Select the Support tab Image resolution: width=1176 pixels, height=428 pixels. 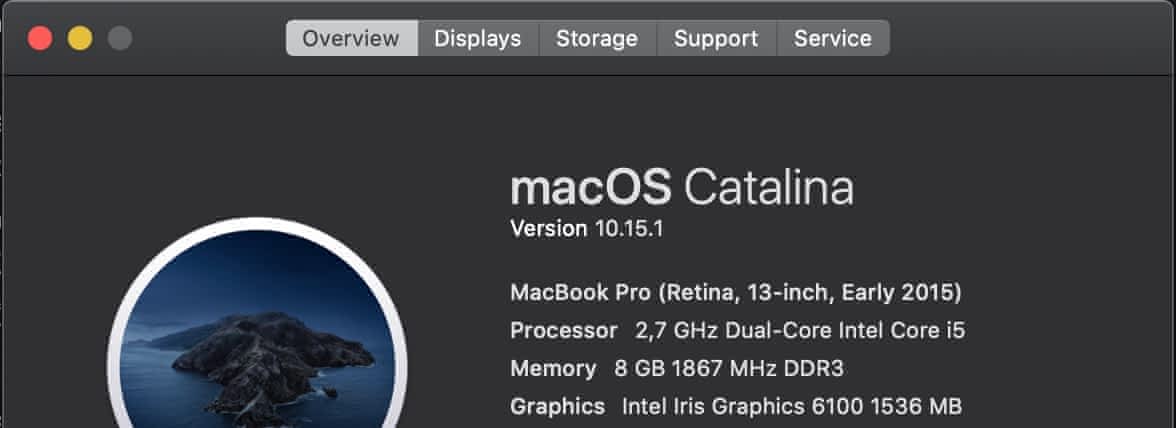click(716, 39)
